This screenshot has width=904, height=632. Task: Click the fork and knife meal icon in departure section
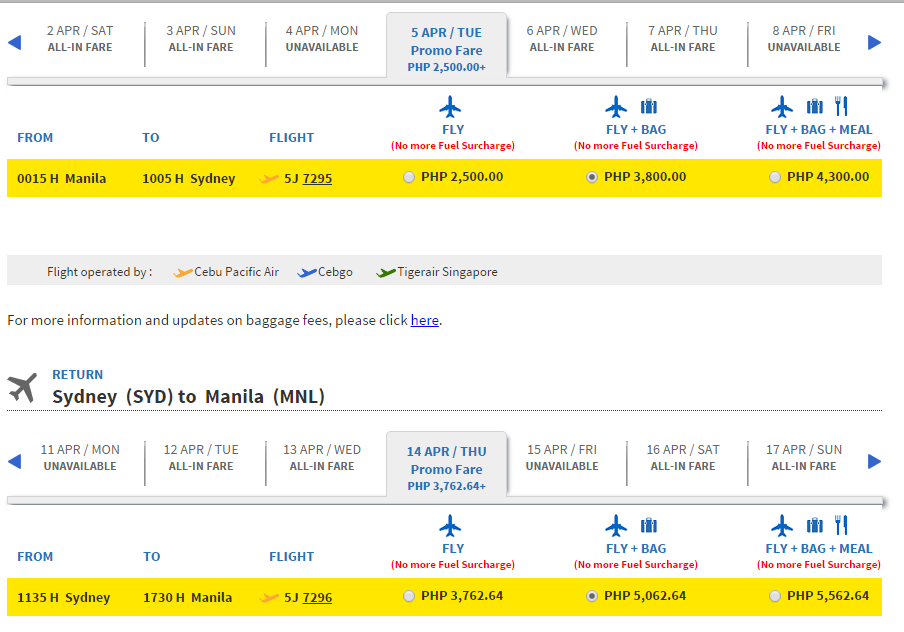841,106
